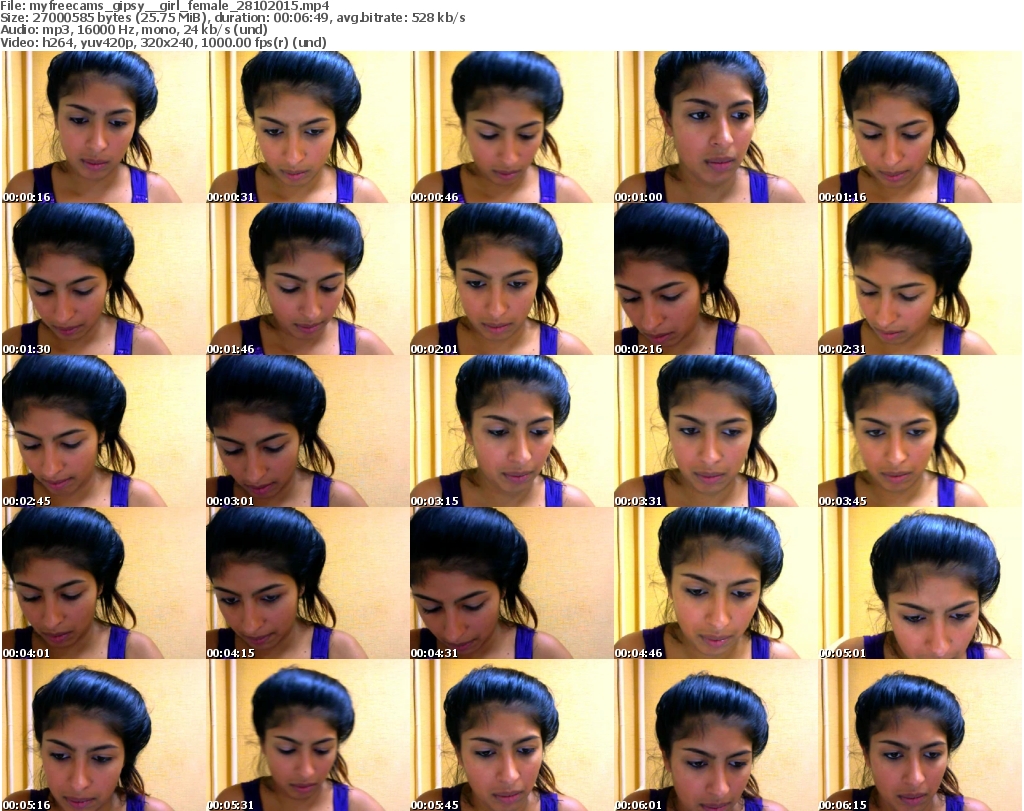Image resolution: width=1024 pixels, height=811 pixels.
Task: Click the 'Video: h264, yuv420p' line
Action: [x=163, y=42]
